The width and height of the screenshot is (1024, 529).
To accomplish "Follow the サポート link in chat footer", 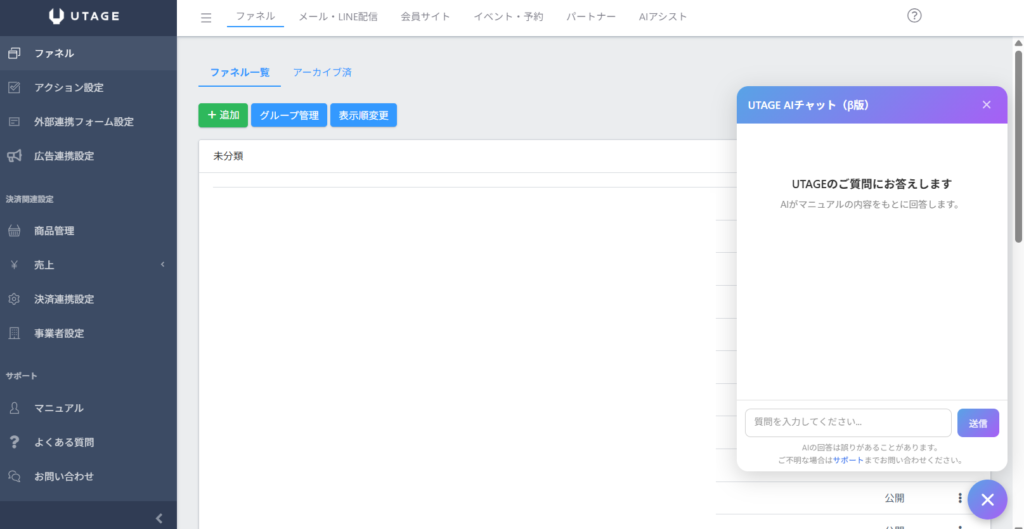I will point(847,460).
